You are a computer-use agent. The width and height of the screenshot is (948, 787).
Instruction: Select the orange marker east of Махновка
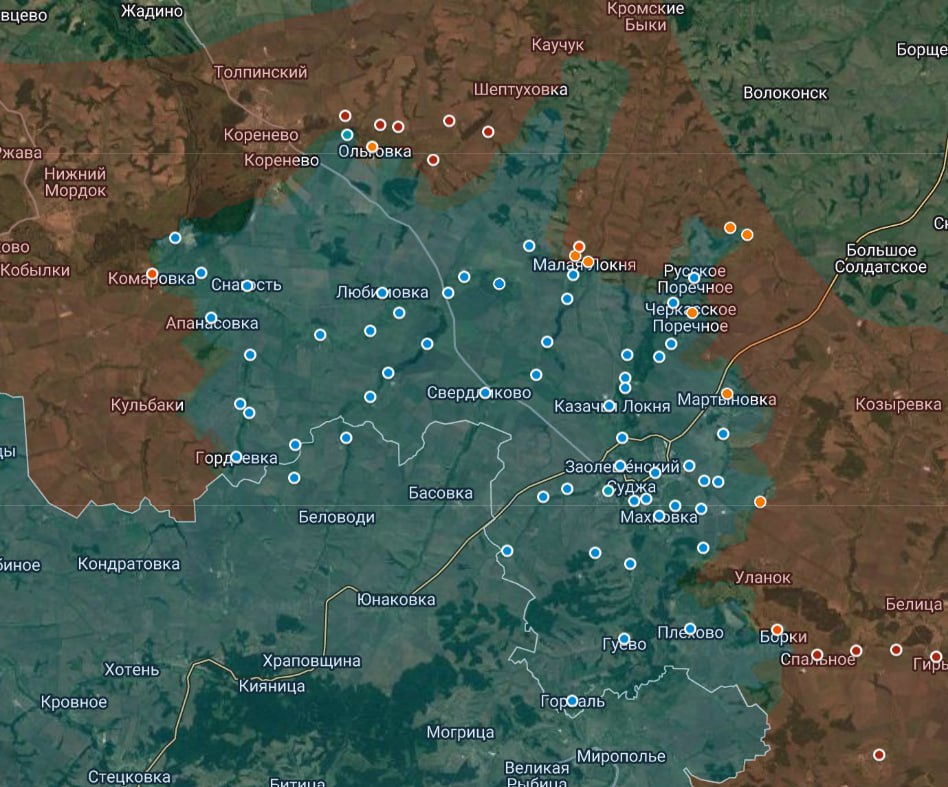pyautogui.click(x=760, y=502)
